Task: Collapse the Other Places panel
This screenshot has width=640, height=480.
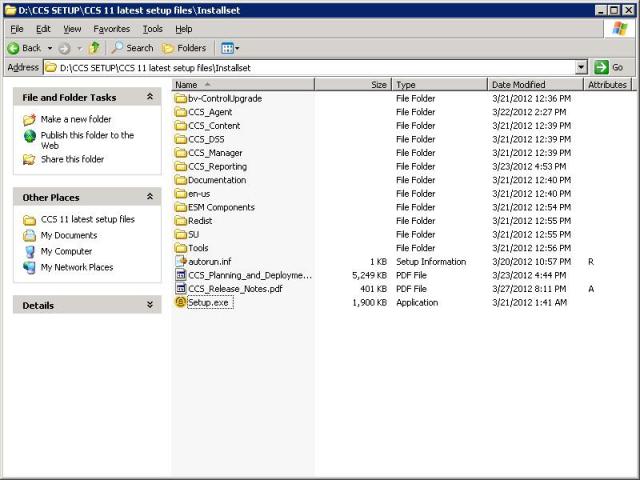Action: pos(150,197)
